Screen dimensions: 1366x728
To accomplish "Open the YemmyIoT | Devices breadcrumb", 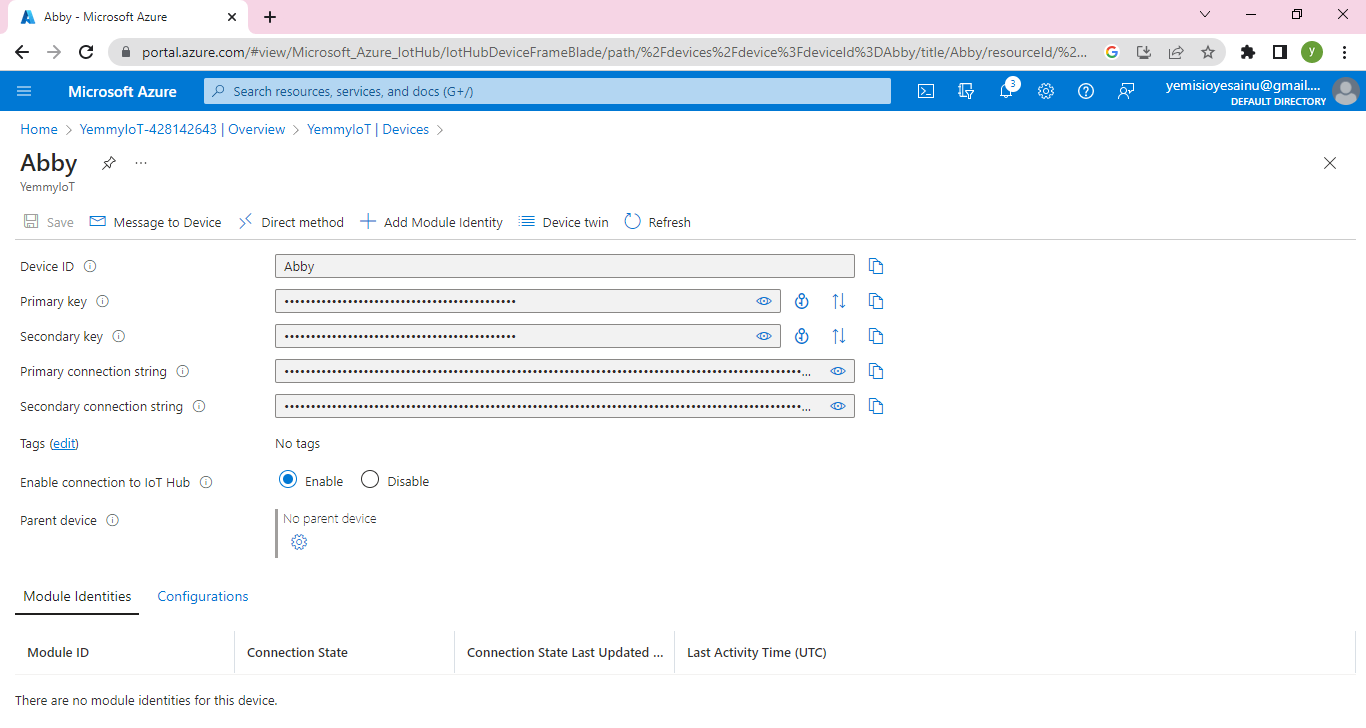I will [368, 129].
